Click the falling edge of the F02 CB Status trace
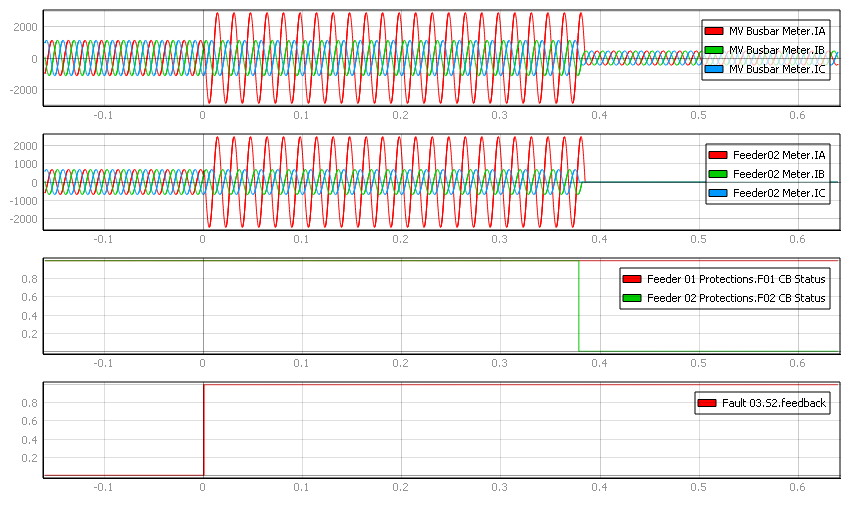The image size is (850, 508). point(579,305)
